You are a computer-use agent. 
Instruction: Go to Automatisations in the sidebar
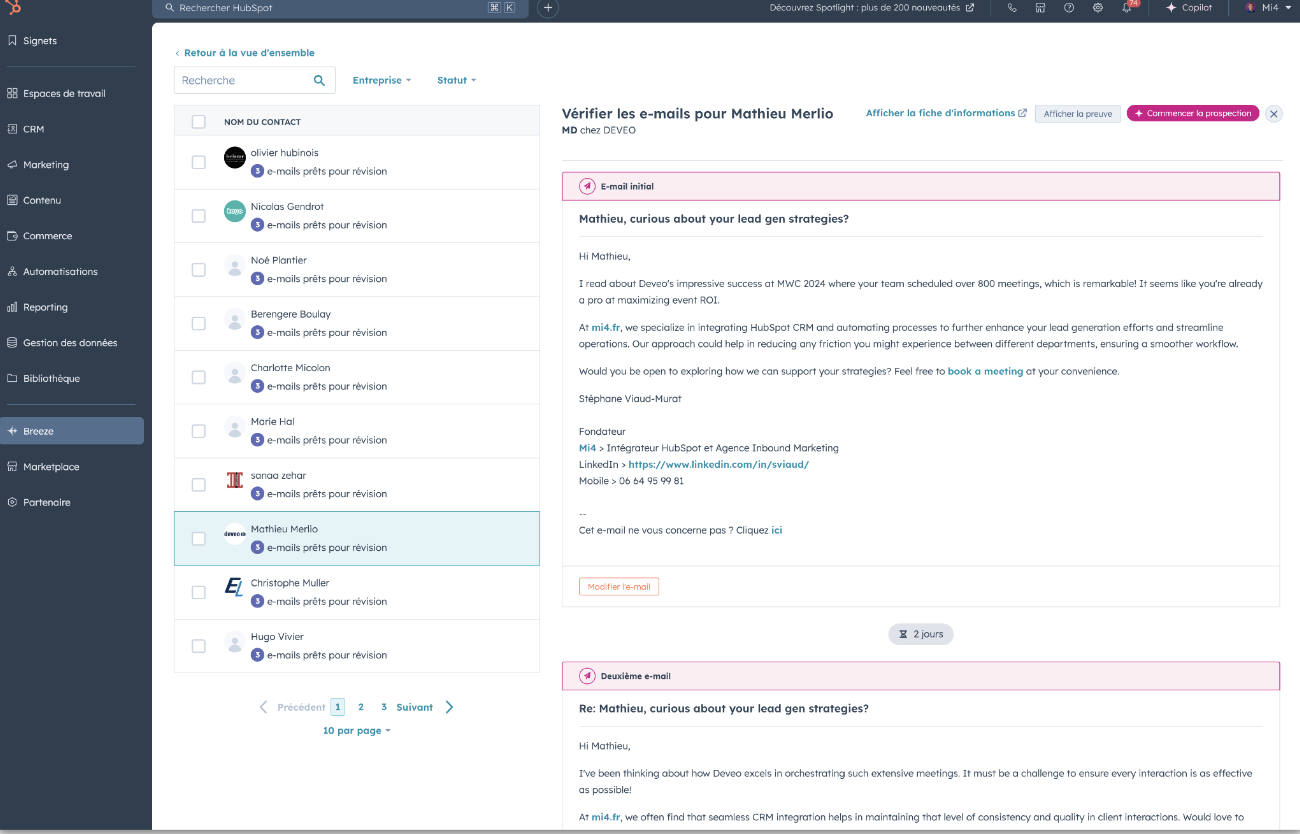[x=60, y=272]
